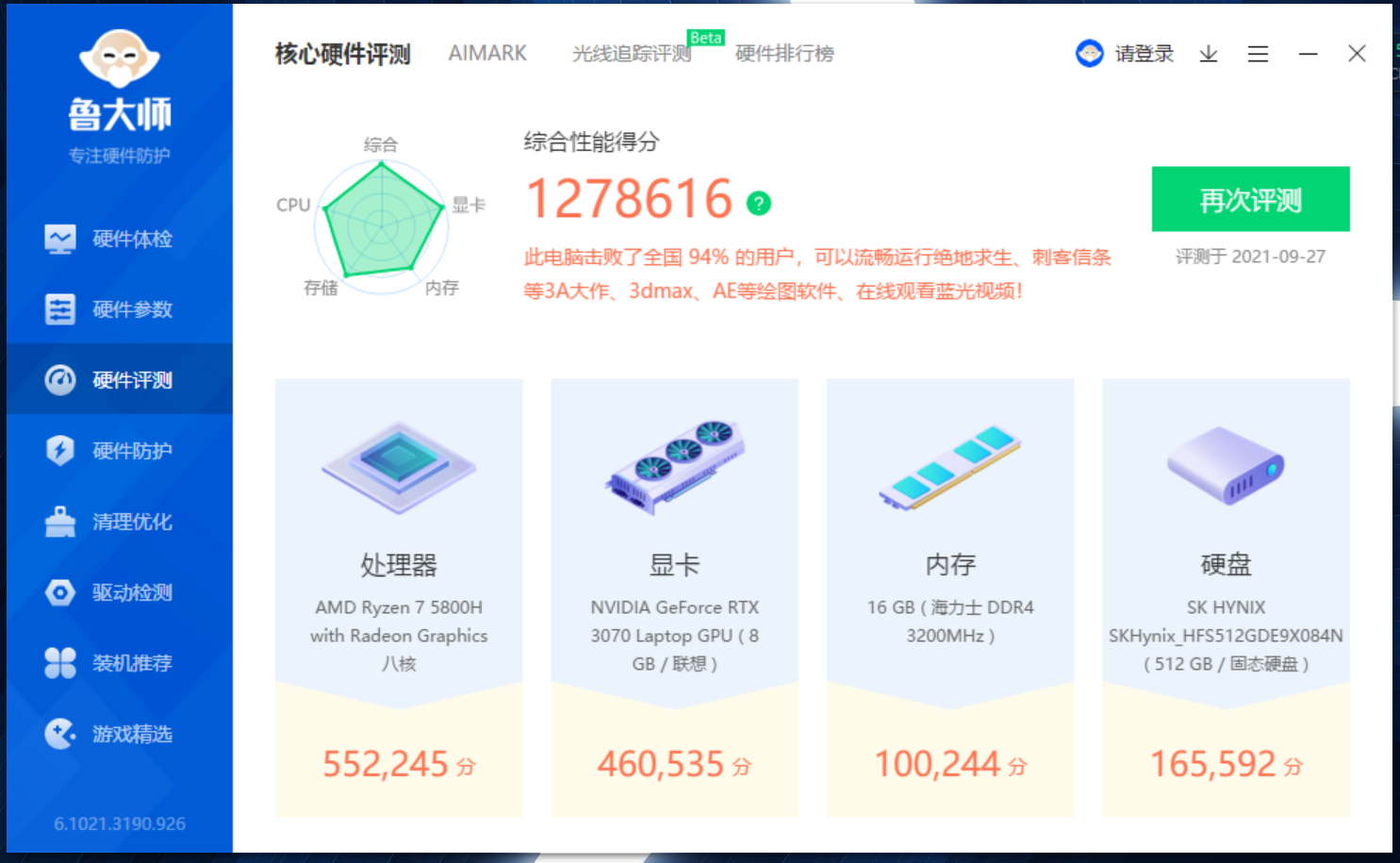Select 硬件评测 sidebar entry
This screenshot has width=1400, height=863.
[120, 380]
